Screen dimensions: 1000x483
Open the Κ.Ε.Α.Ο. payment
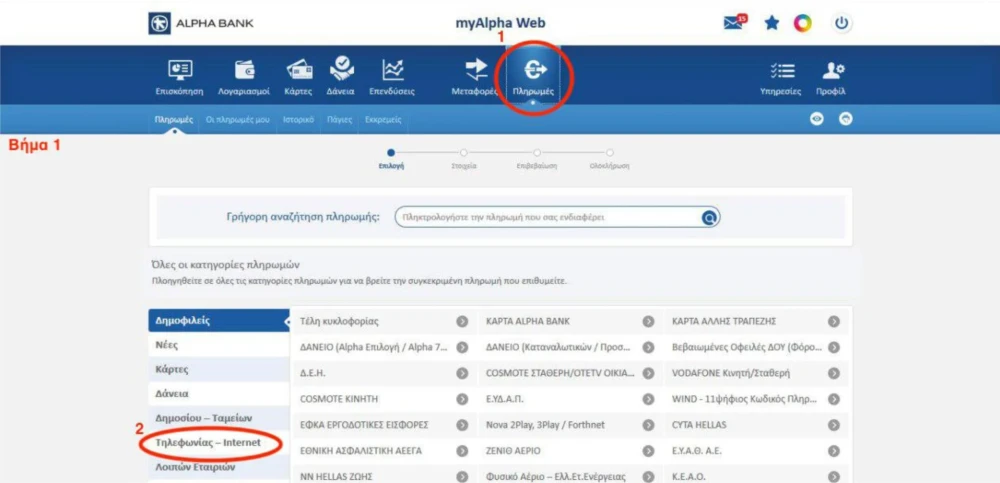(755, 476)
